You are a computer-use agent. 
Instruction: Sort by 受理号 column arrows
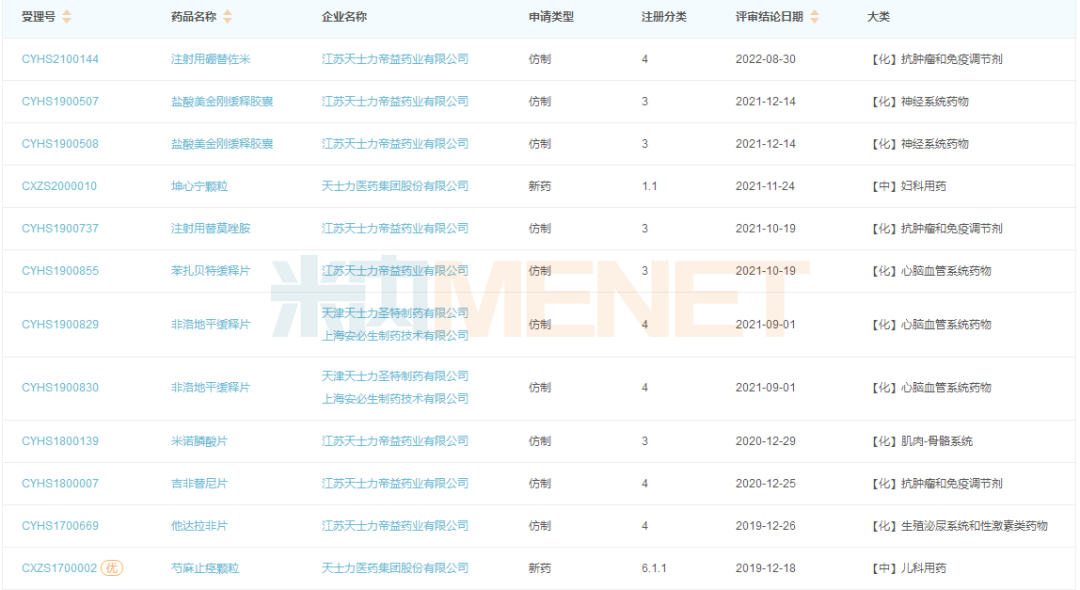coord(67,17)
